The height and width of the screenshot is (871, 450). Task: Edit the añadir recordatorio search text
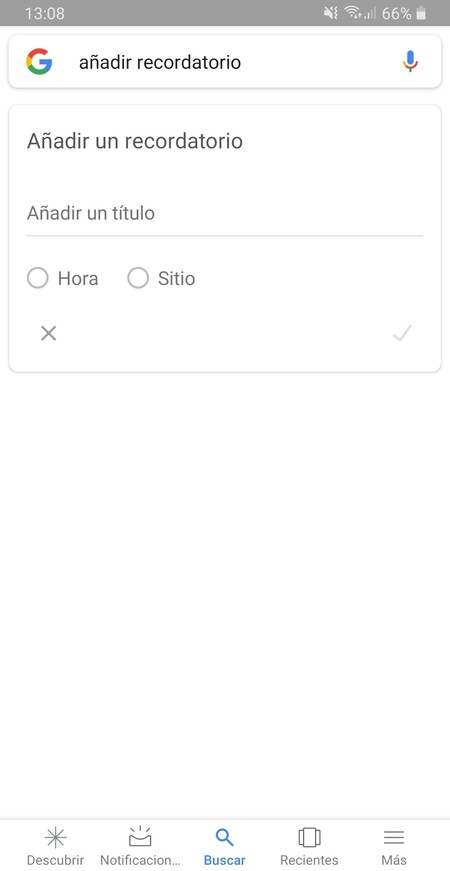[x=160, y=62]
